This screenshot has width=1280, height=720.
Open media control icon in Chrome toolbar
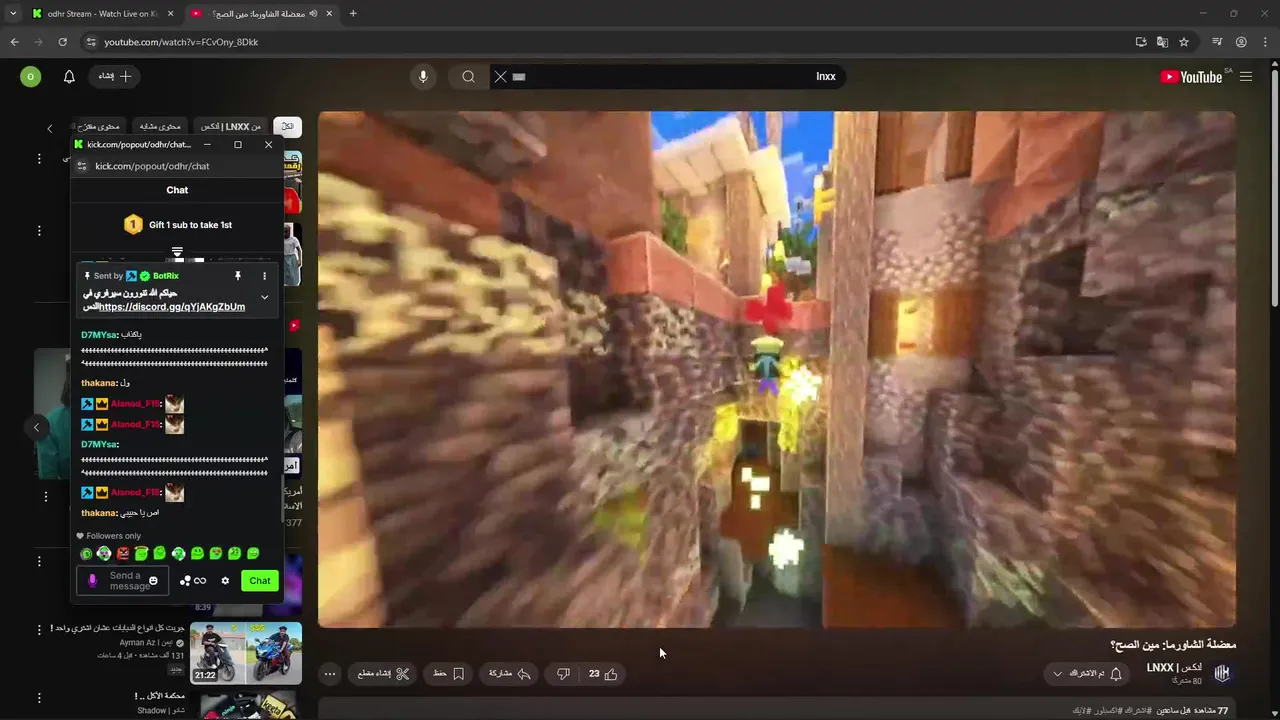[1217, 42]
